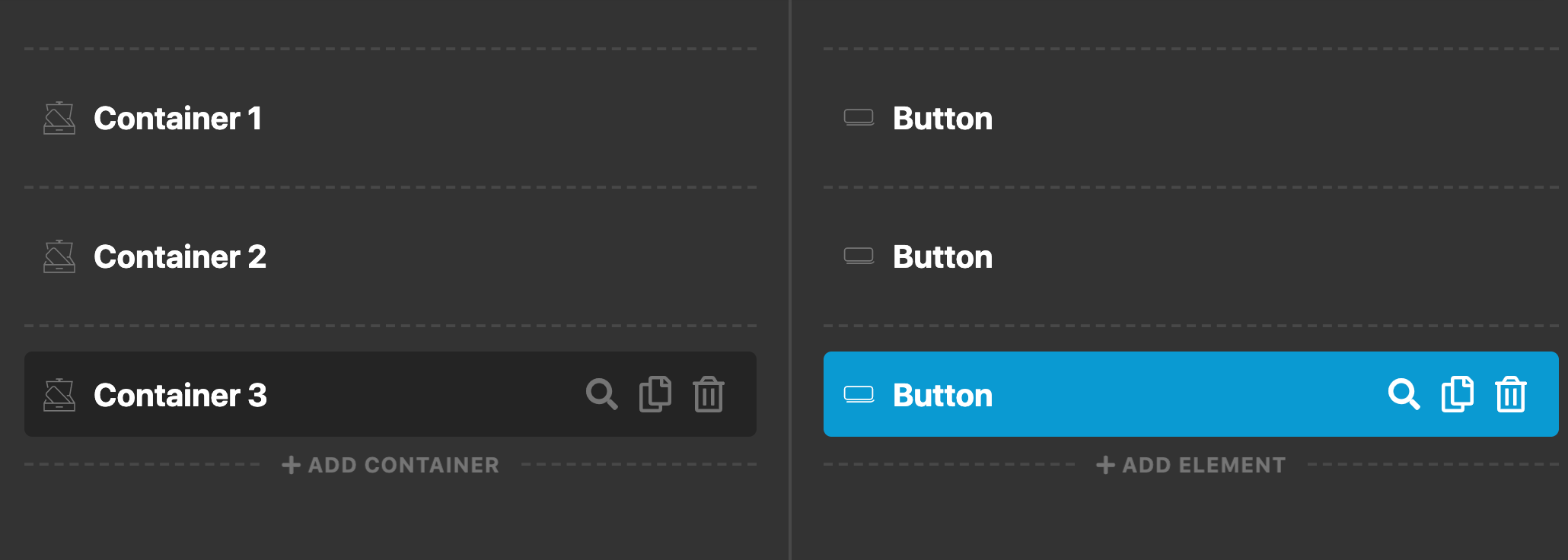Viewport: 1568px width, 560px height.
Task: Select the highlighted blue Button row
Action: 1191,394
